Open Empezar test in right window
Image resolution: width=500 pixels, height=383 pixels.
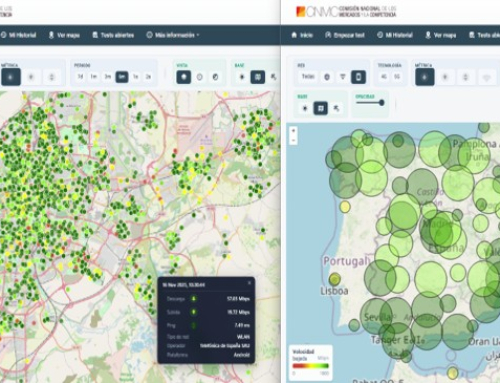345,35
